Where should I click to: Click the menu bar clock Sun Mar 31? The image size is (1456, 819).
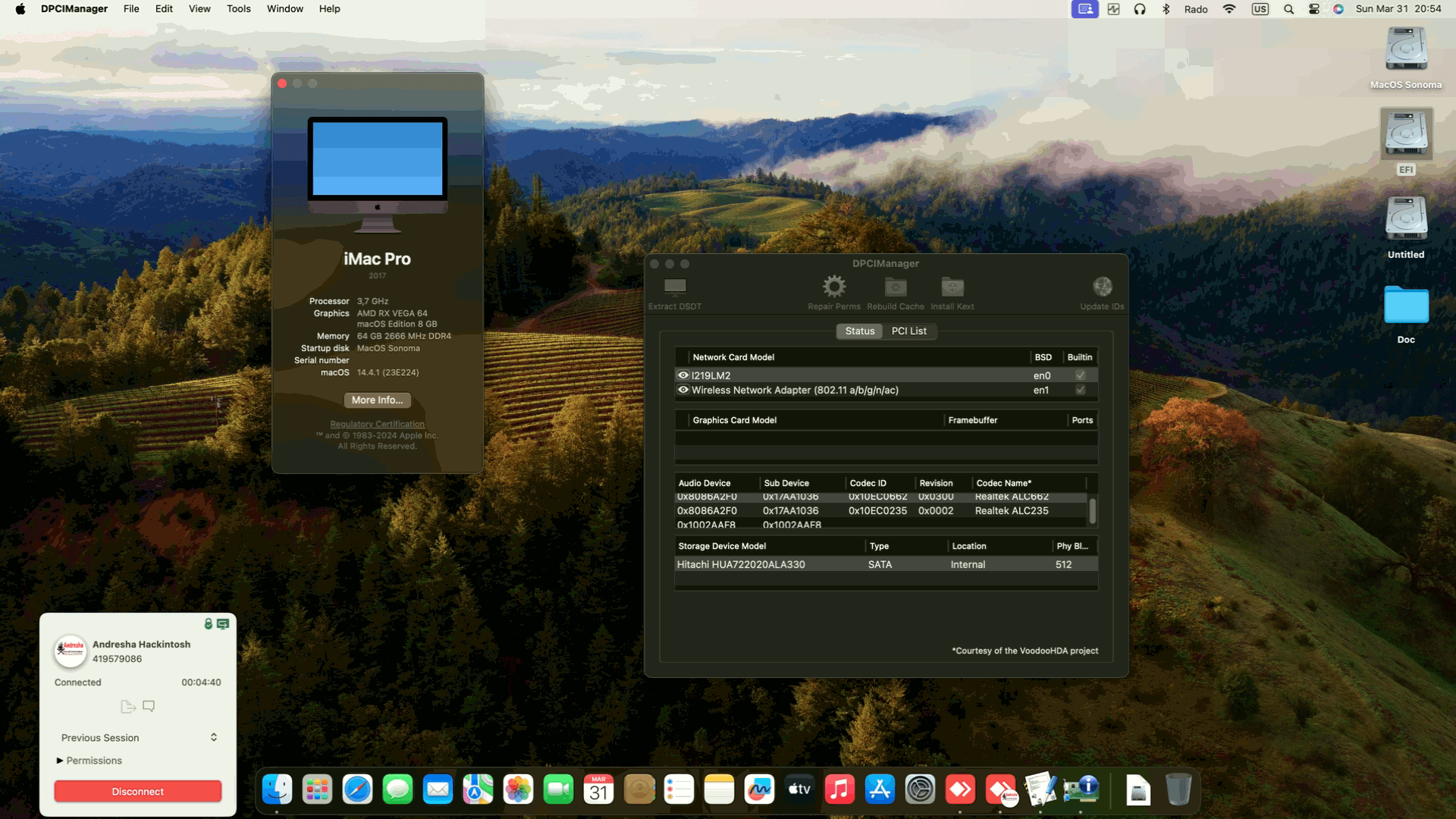pyautogui.click(x=1398, y=9)
